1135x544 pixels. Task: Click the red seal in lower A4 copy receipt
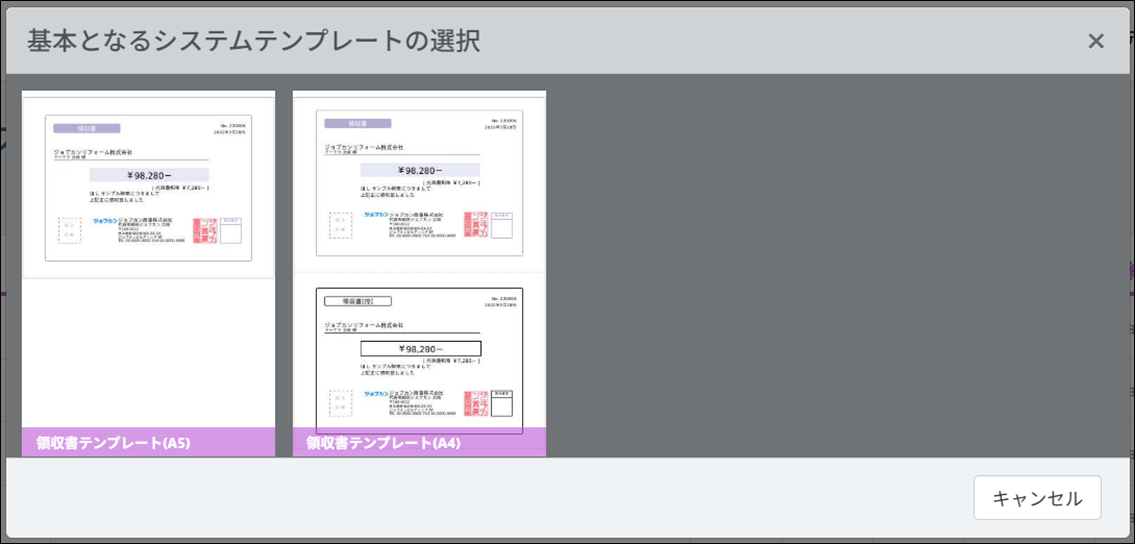point(476,403)
